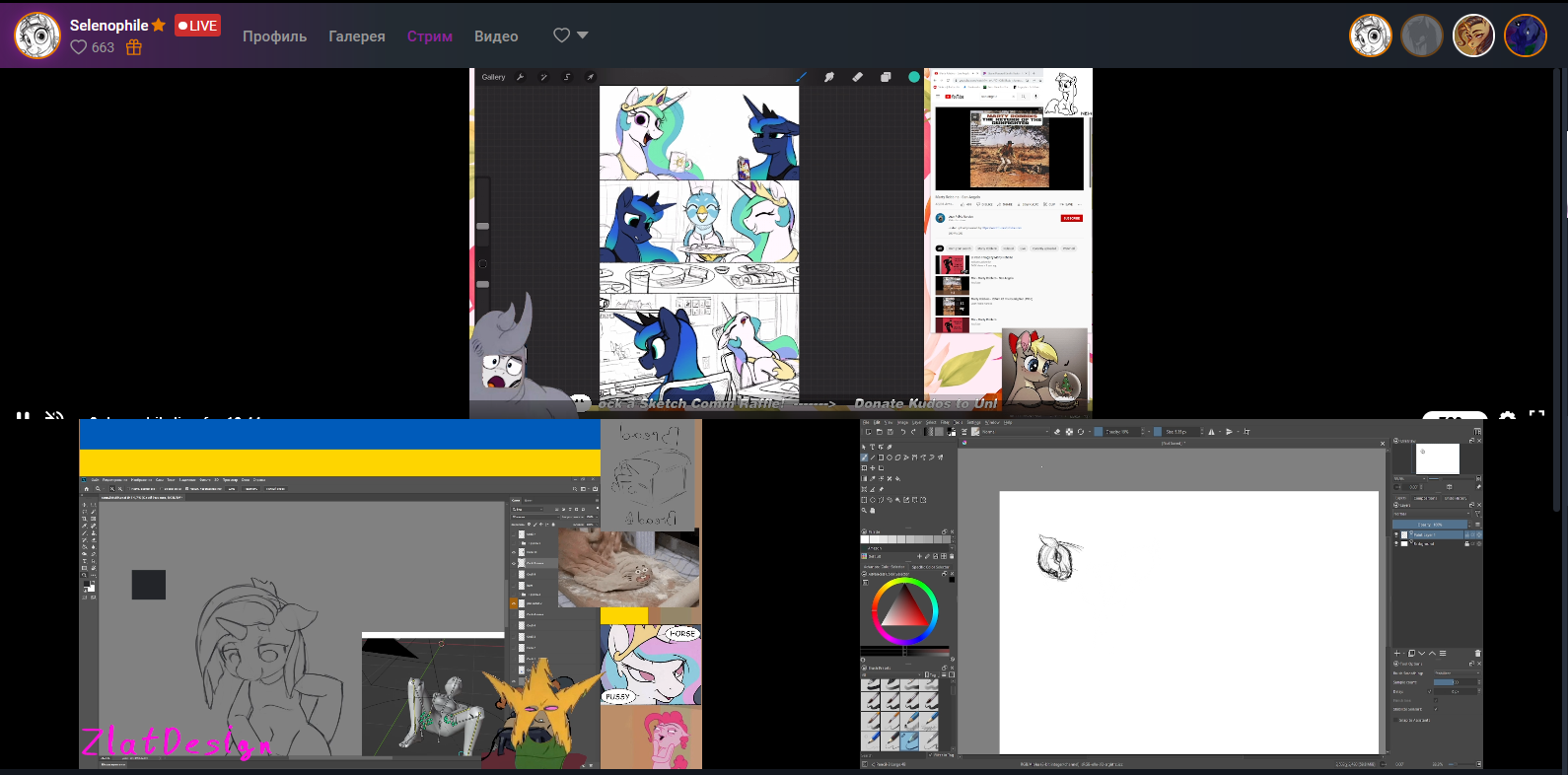1568x775 pixels.
Task: Click the heart icon beside 663
Action: tap(79, 47)
